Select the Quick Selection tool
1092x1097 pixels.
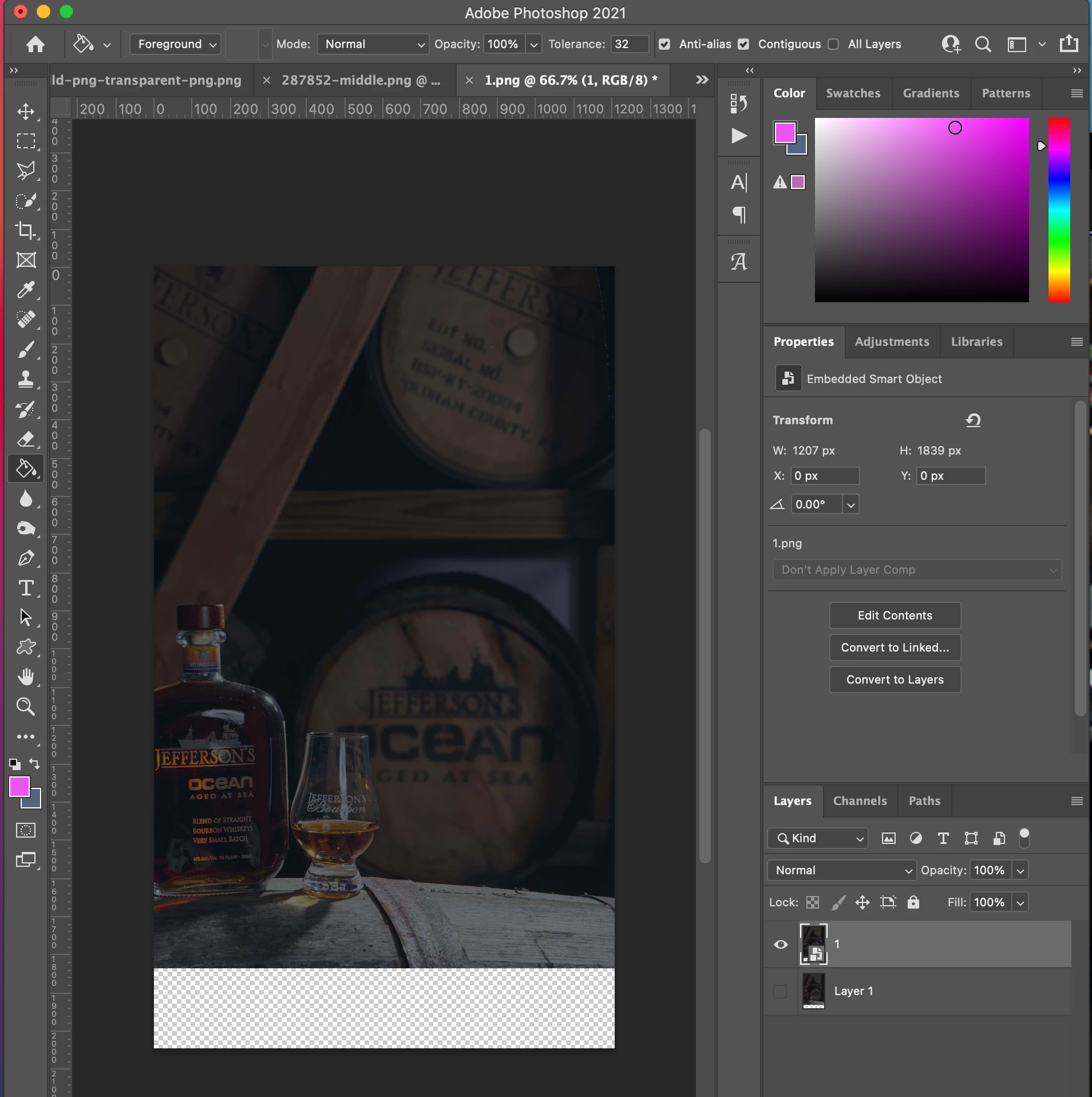point(26,200)
